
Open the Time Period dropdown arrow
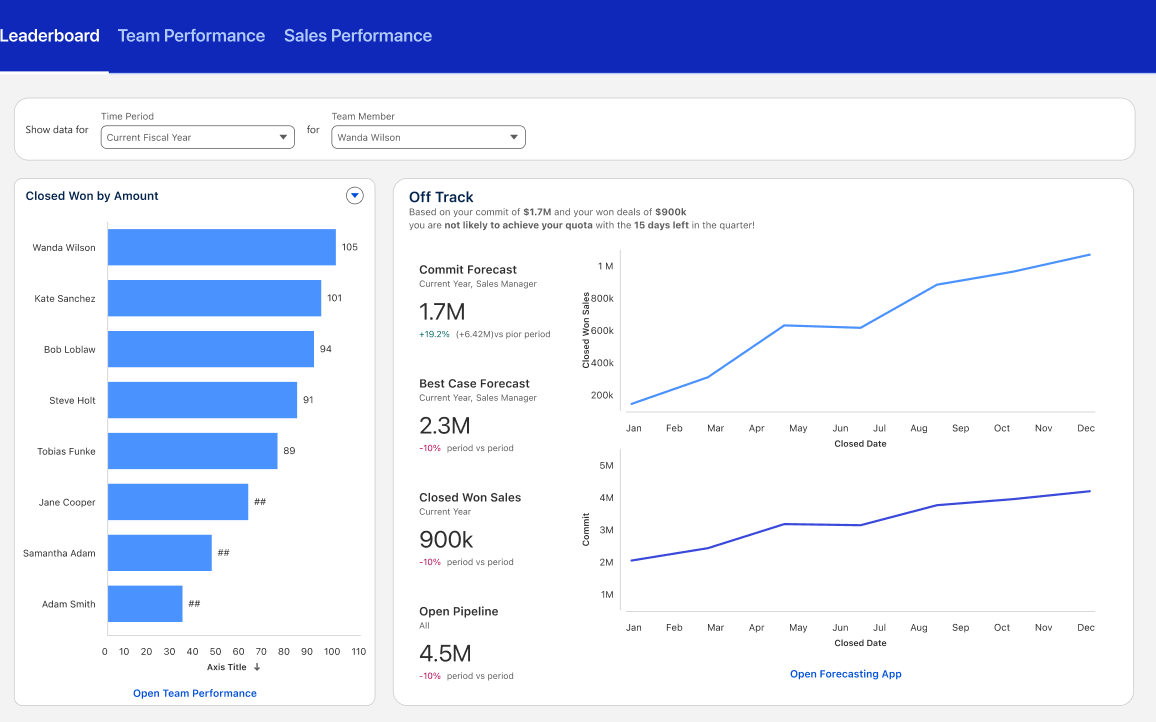click(283, 137)
